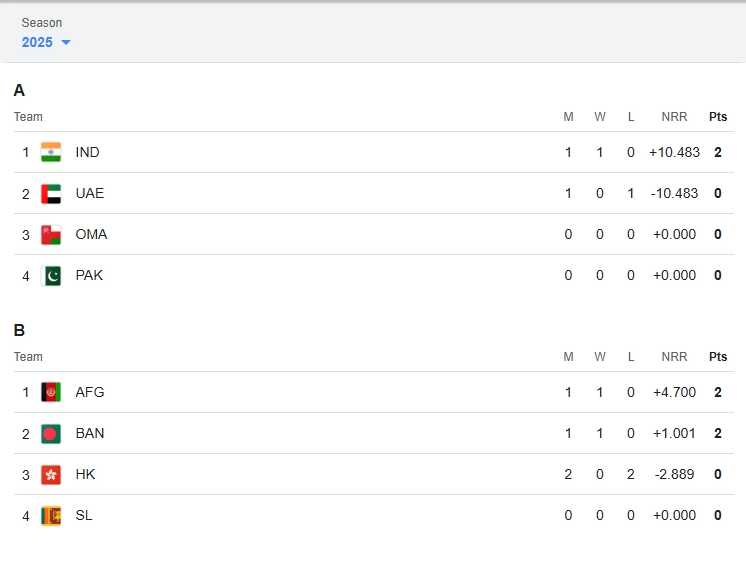Click the India flag icon
Image resolution: width=746 pixels, height=561 pixels.
(x=51, y=152)
